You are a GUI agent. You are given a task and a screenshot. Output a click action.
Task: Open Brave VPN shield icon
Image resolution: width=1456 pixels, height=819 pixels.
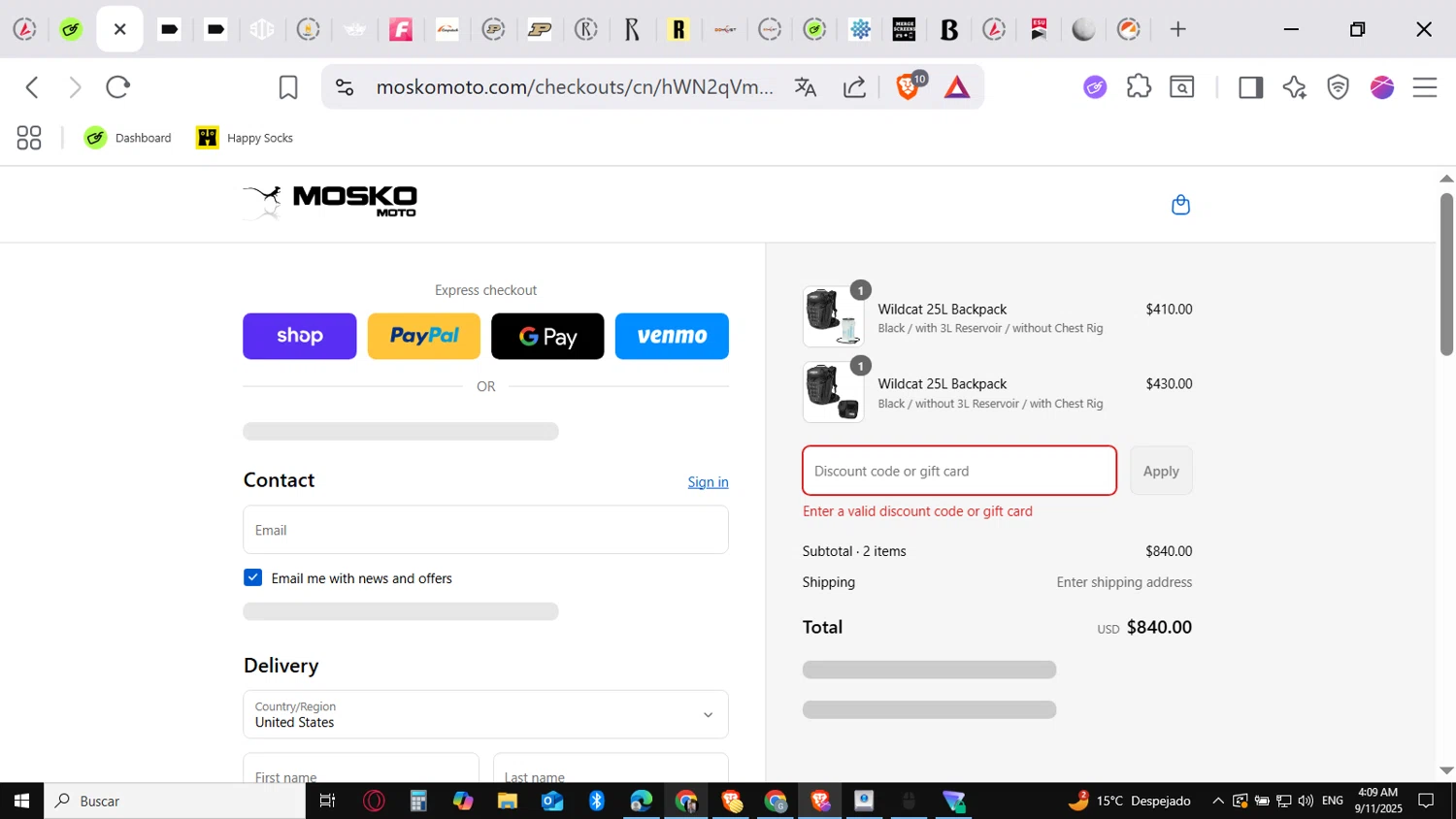(1339, 87)
